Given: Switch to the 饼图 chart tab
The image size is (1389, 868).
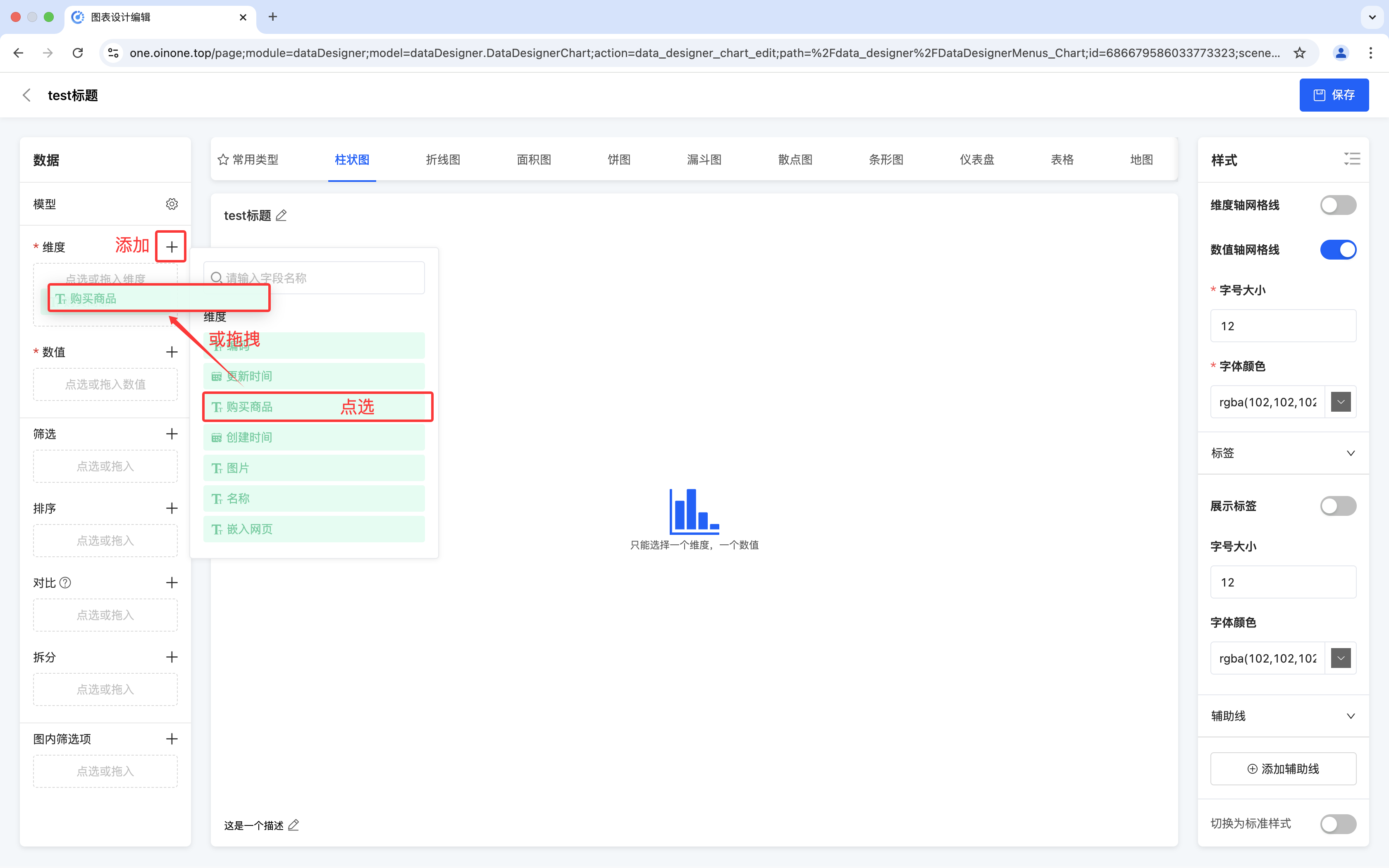Looking at the screenshot, I should (x=619, y=160).
